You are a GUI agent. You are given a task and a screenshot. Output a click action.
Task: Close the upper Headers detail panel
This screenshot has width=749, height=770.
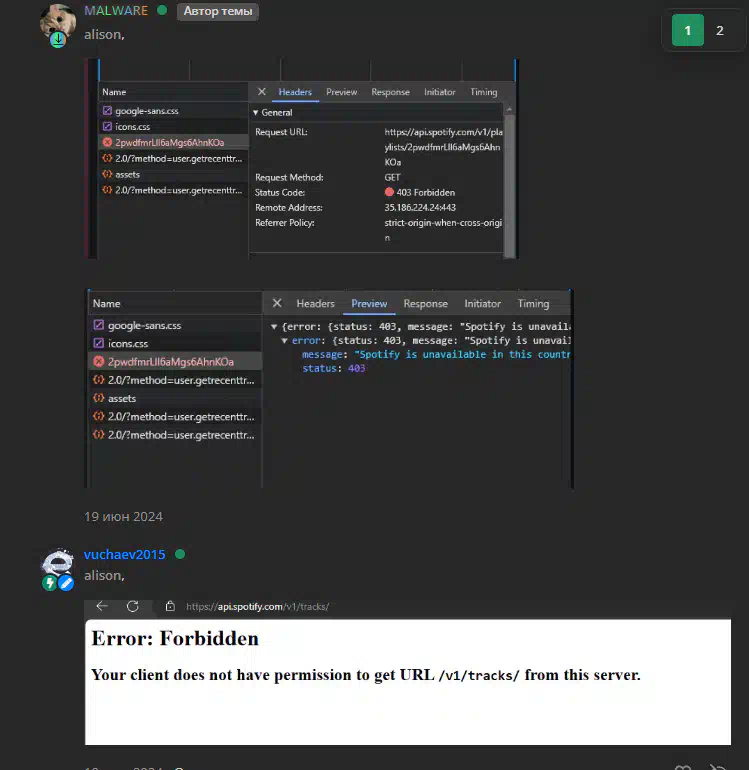[262, 92]
